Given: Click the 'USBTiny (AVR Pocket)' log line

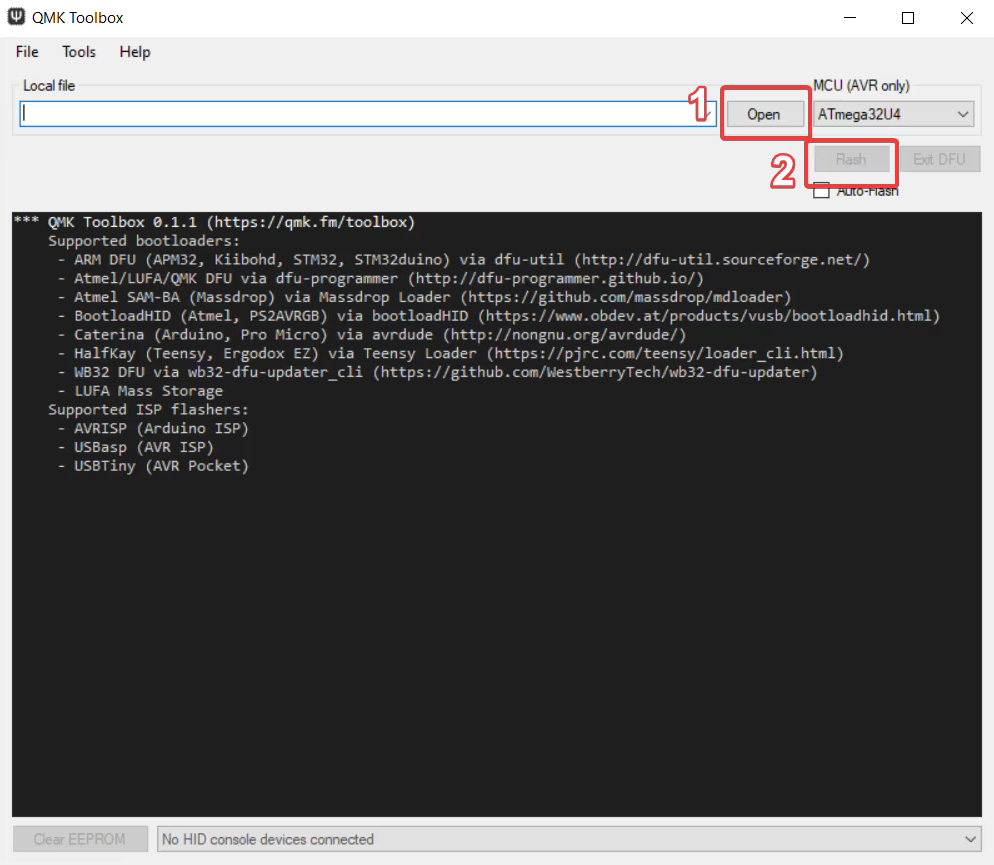Looking at the screenshot, I should (x=153, y=466).
